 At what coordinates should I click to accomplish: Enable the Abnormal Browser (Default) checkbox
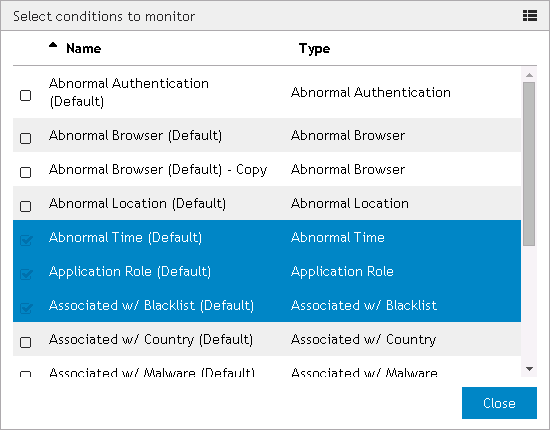[x=26, y=138]
